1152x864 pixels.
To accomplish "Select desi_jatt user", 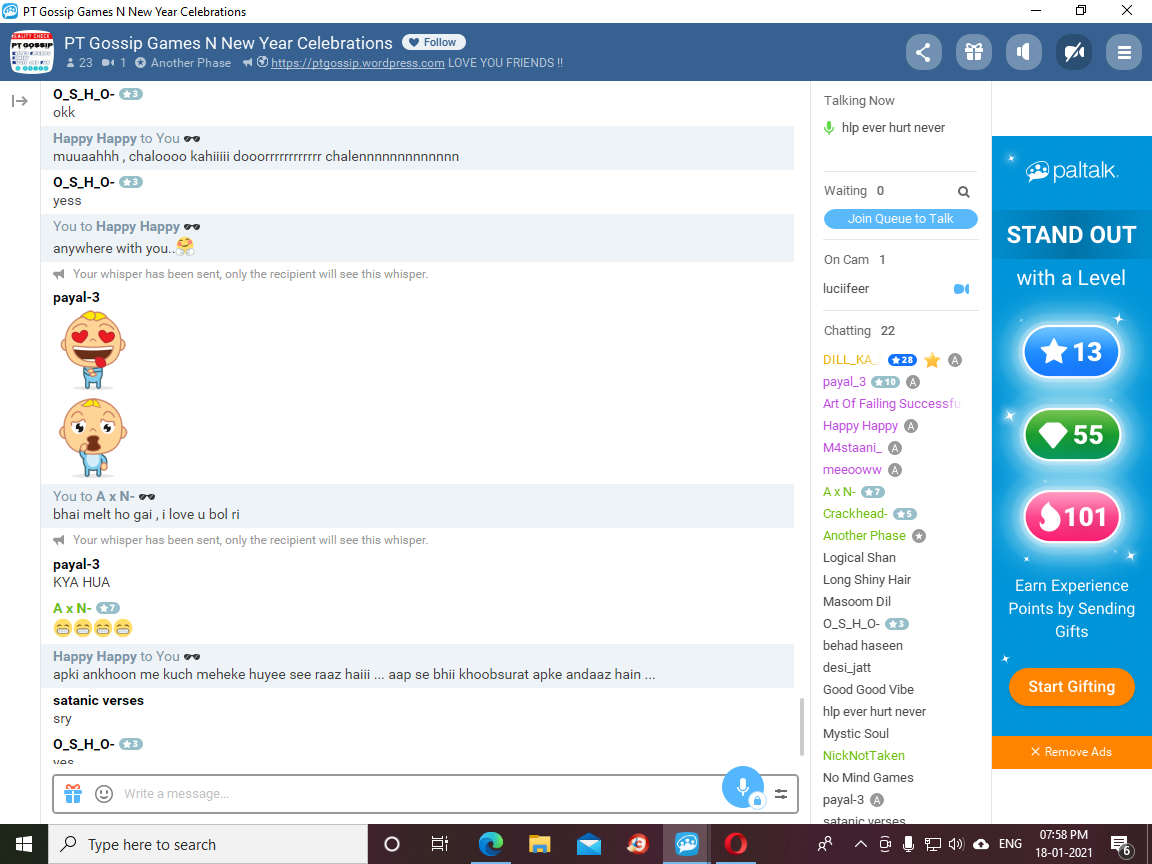I will tap(846, 669).
